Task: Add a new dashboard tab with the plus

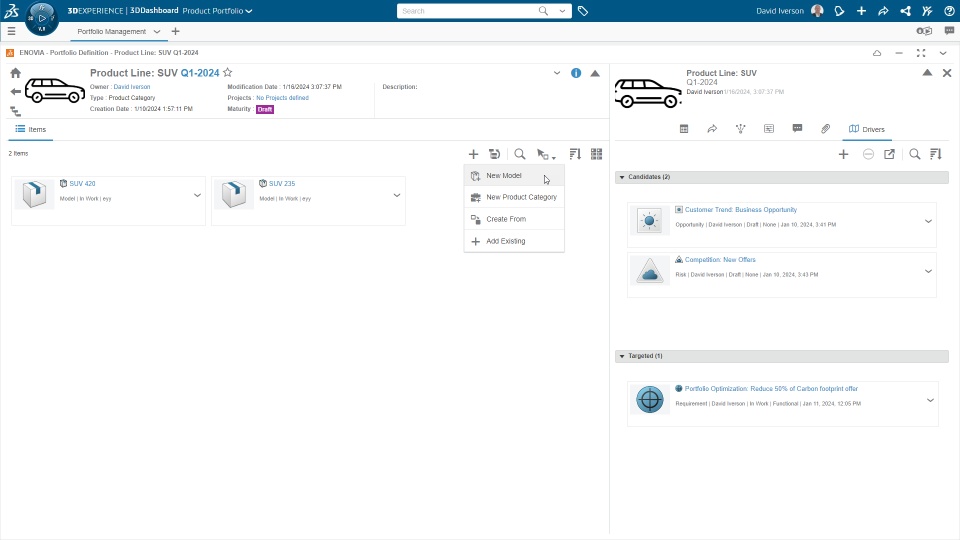Action: [x=176, y=31]
